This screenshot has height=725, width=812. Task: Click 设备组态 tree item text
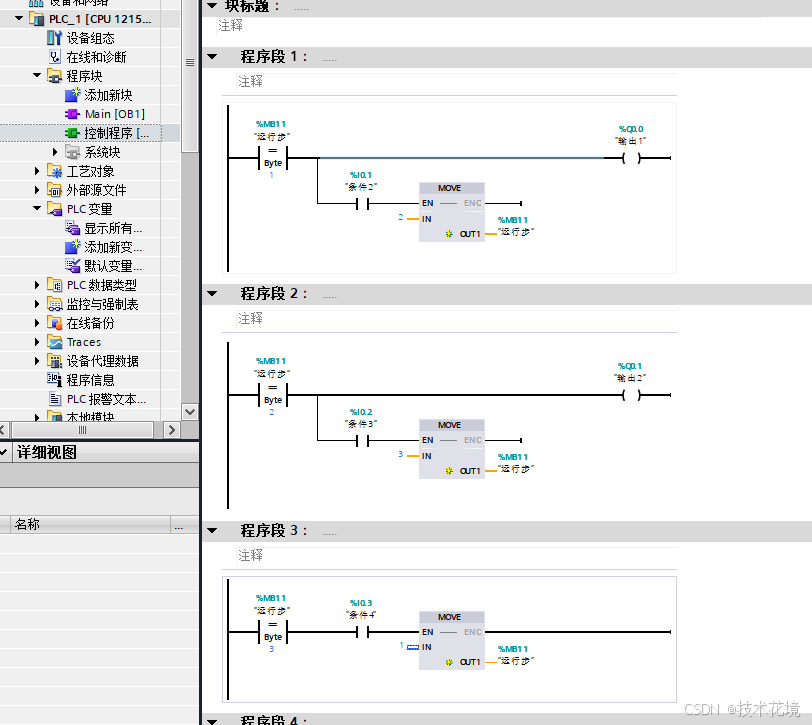click(91, 38)
